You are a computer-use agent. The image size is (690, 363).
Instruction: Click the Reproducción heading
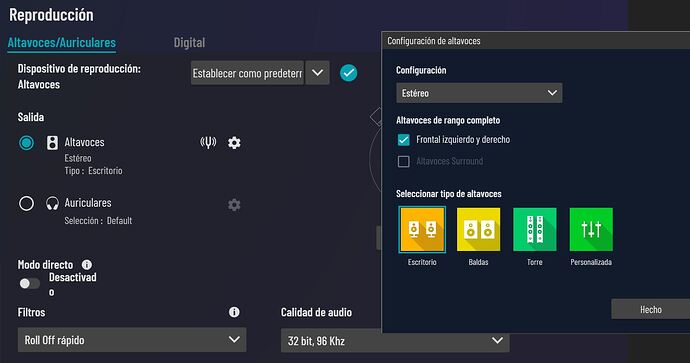(51, 15)
